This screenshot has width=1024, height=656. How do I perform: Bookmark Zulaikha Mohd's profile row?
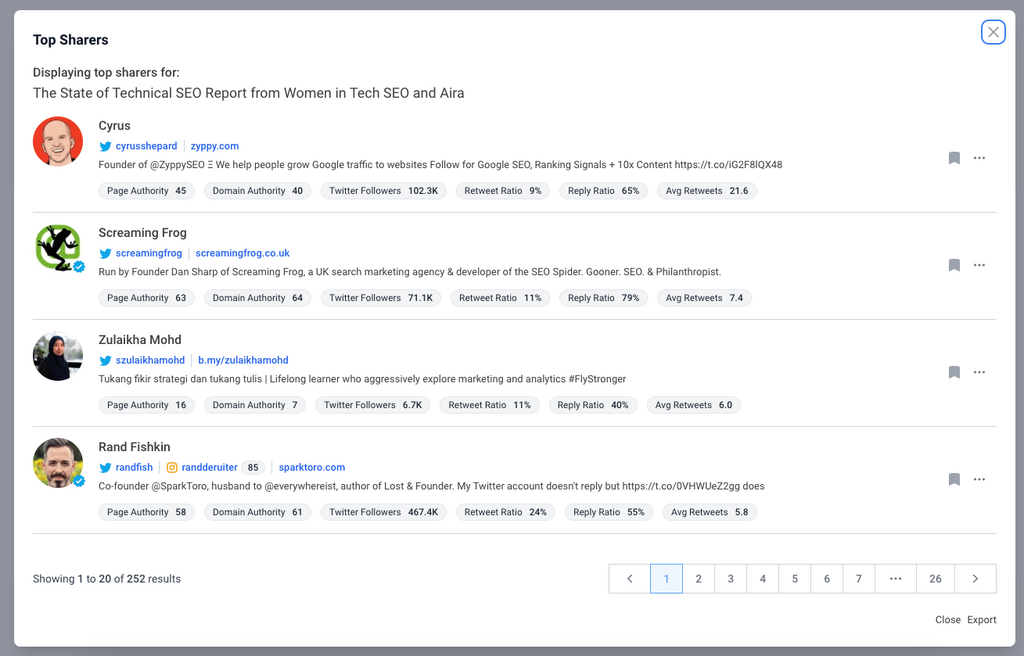(x=954, y=372)
